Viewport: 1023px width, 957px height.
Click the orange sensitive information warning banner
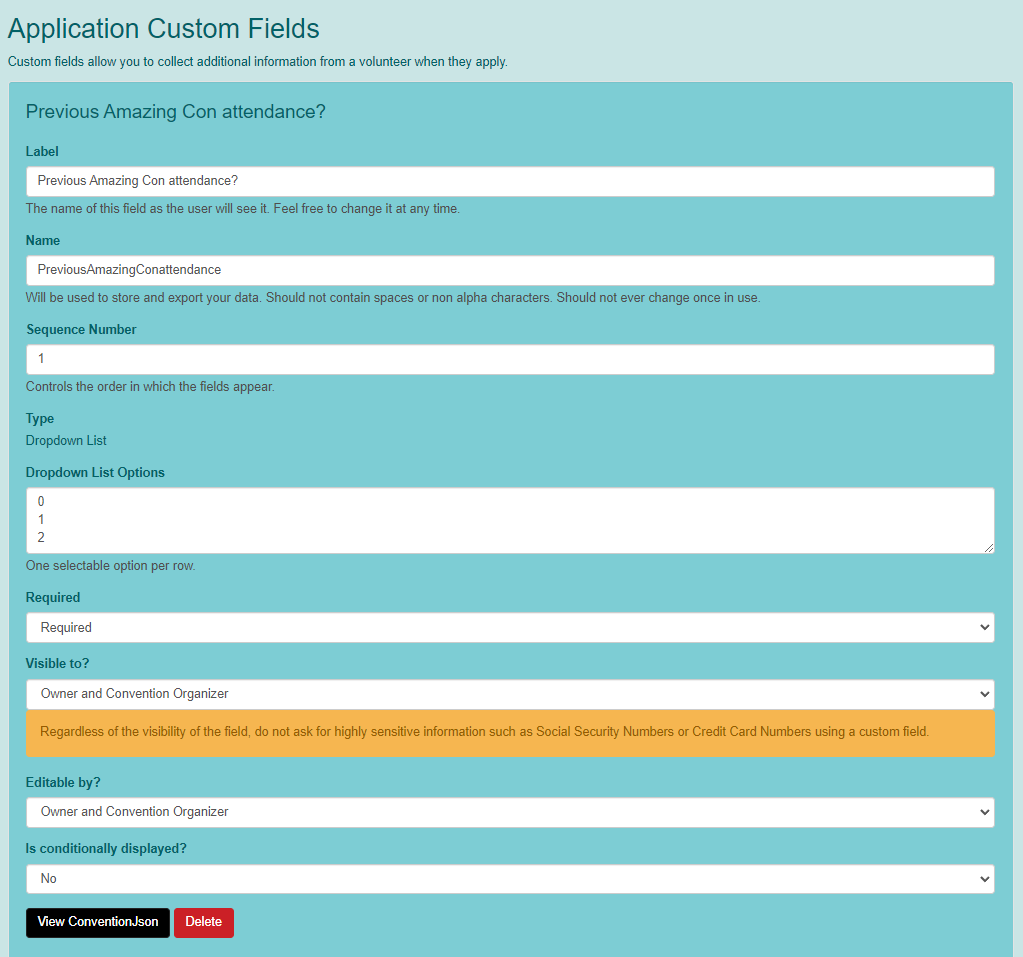pos(510,733)
